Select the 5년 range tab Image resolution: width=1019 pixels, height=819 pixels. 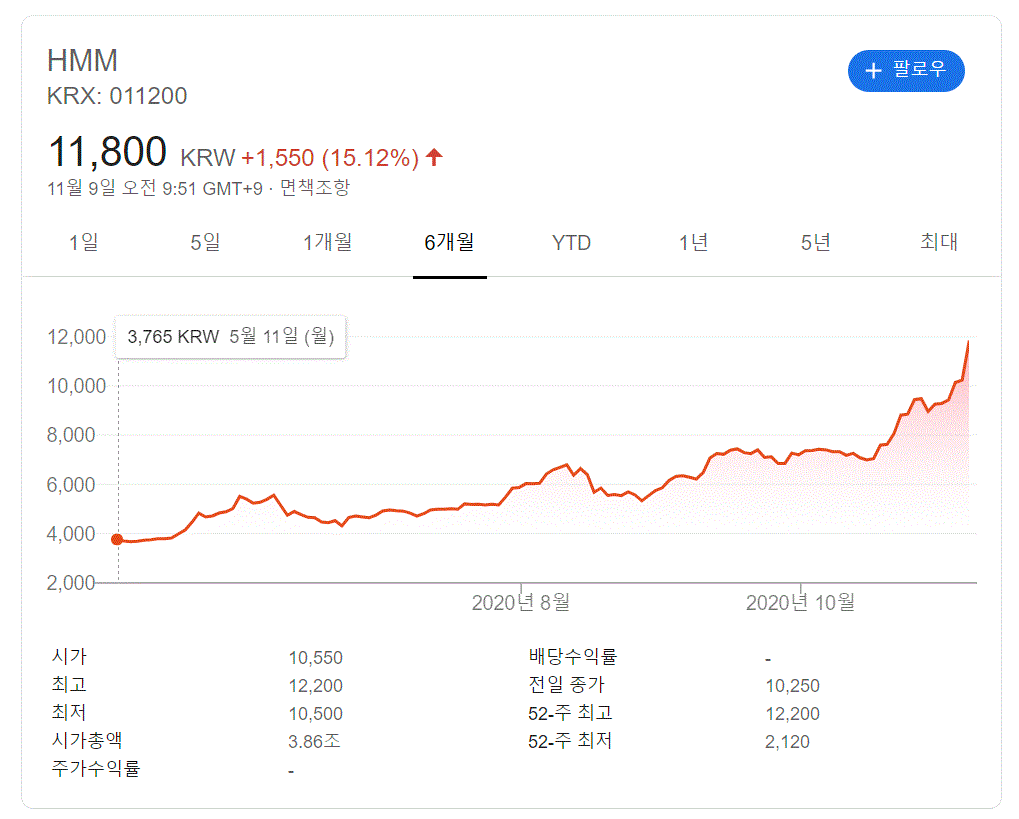(x=815, y=242)
